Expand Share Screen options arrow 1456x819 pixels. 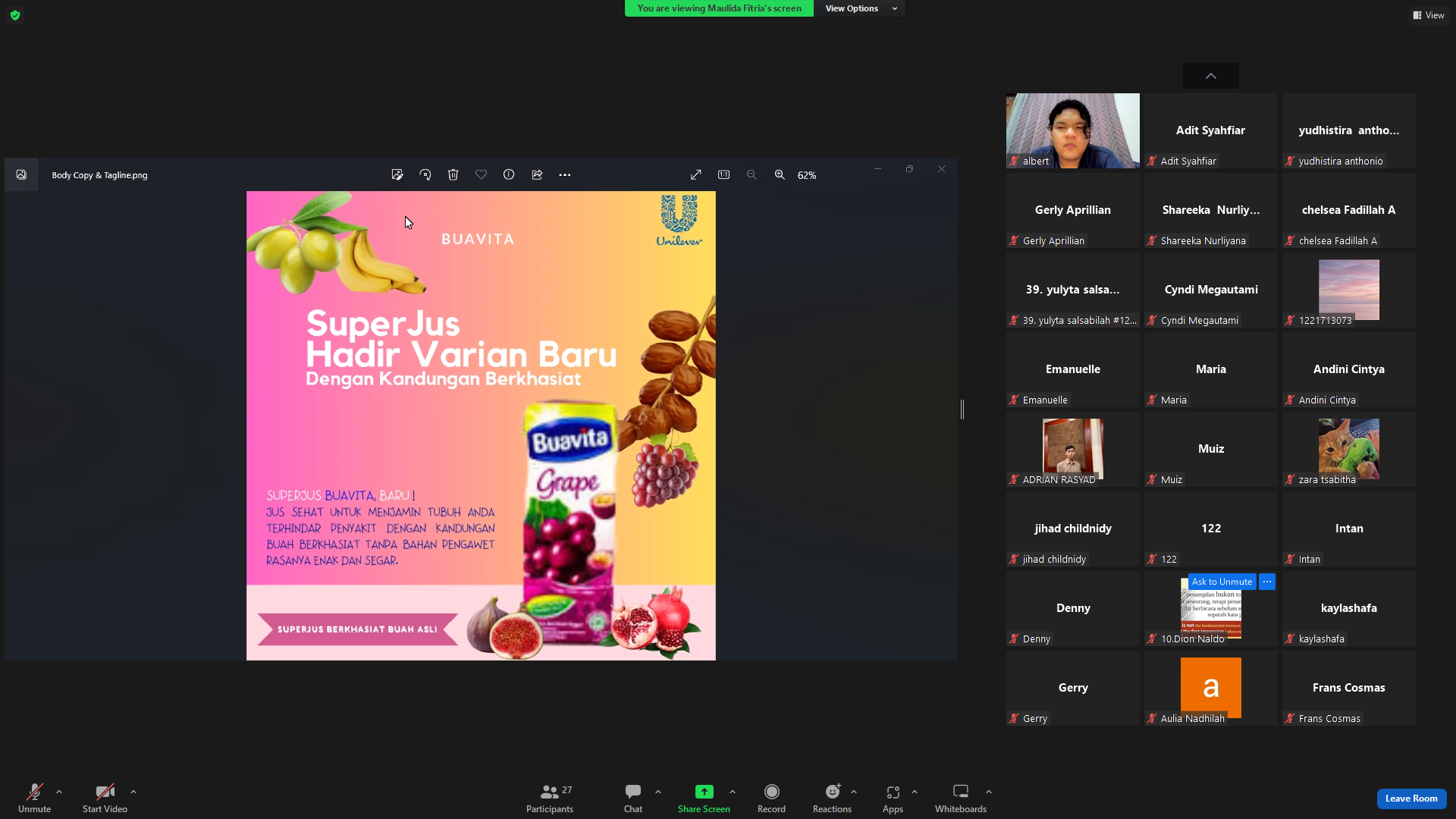point(733,792)
